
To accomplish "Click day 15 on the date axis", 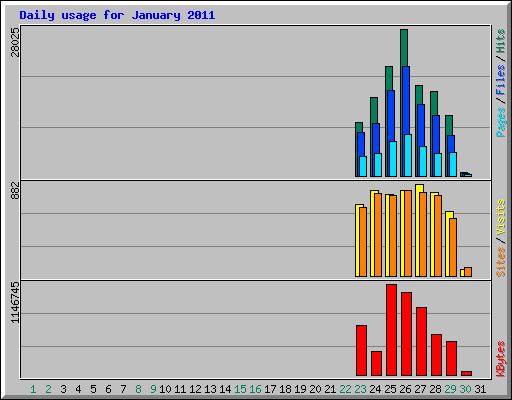I will (x=240, y=389).
